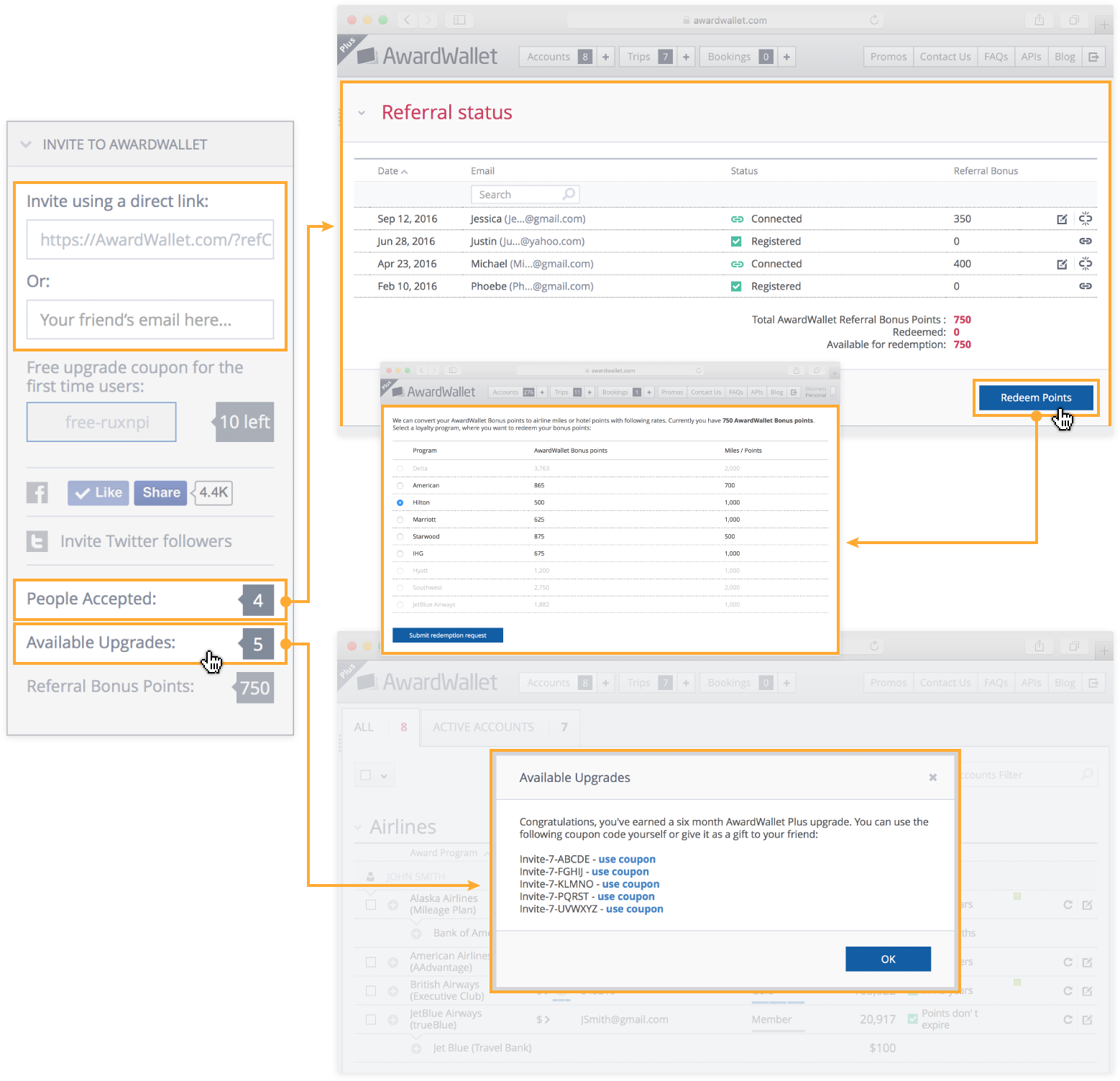Click use coupon for Invite-7-UVWXYZ
Image resolution: width=1120 pixels, height=1081 pixels.
pos(634,909)
